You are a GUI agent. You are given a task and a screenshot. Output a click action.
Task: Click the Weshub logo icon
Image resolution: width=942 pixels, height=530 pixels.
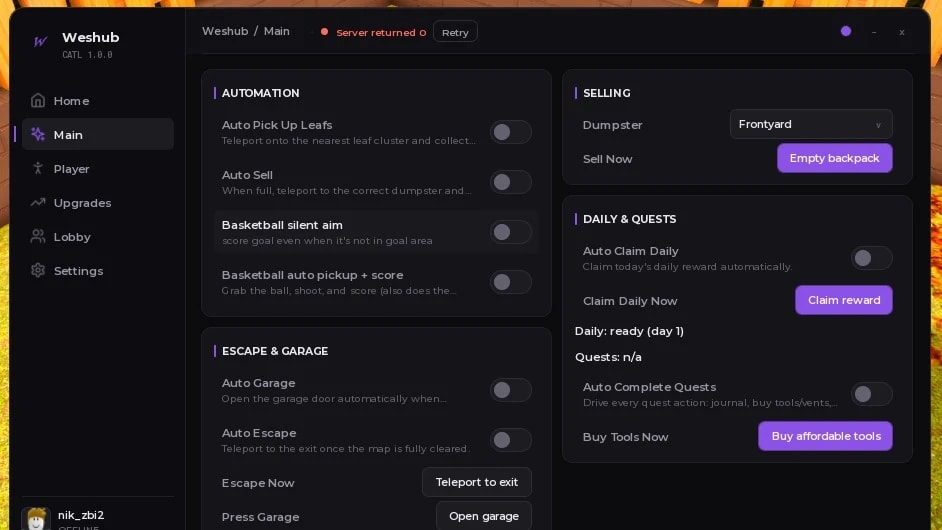41,41
